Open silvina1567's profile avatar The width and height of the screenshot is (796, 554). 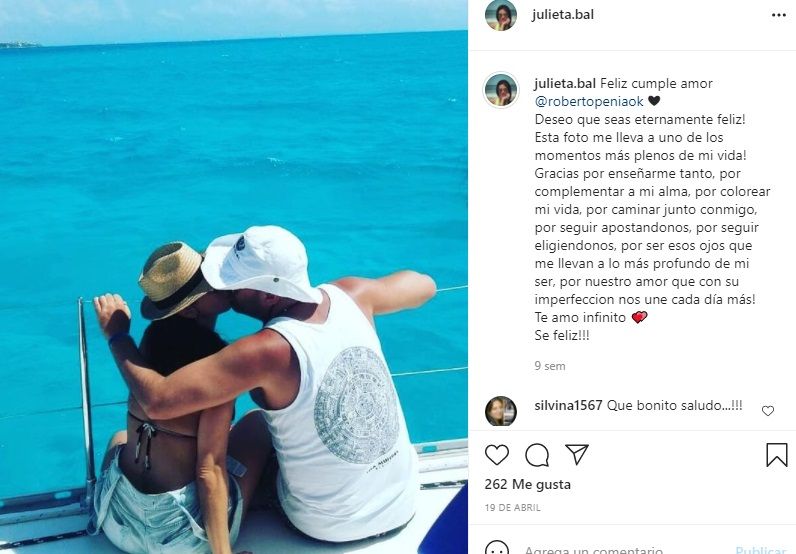coord(501,411)
